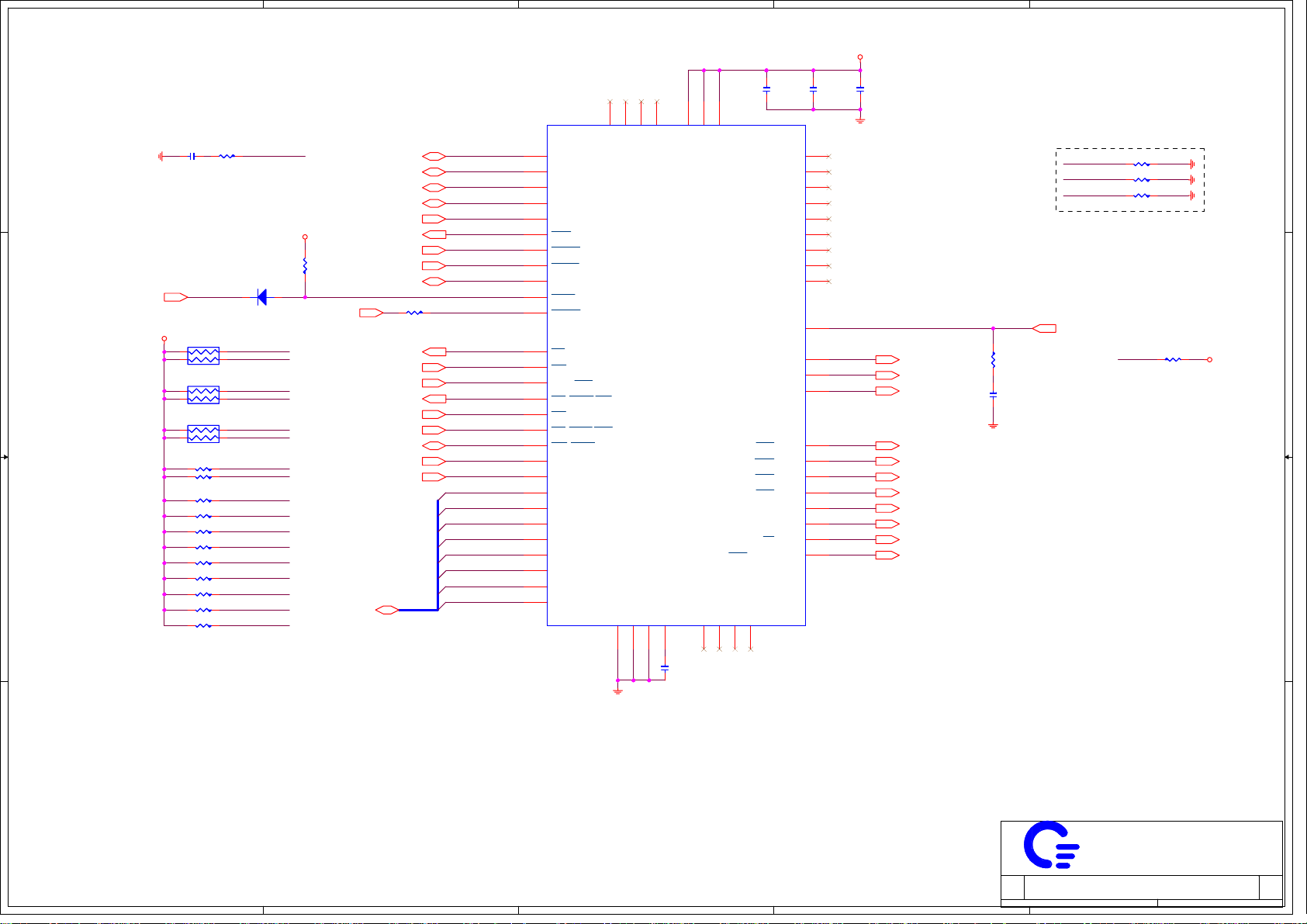Viewport: 1307px width, 924px height.
Task: Select the middle boxed resistor pack
Action: pos(203,395)
